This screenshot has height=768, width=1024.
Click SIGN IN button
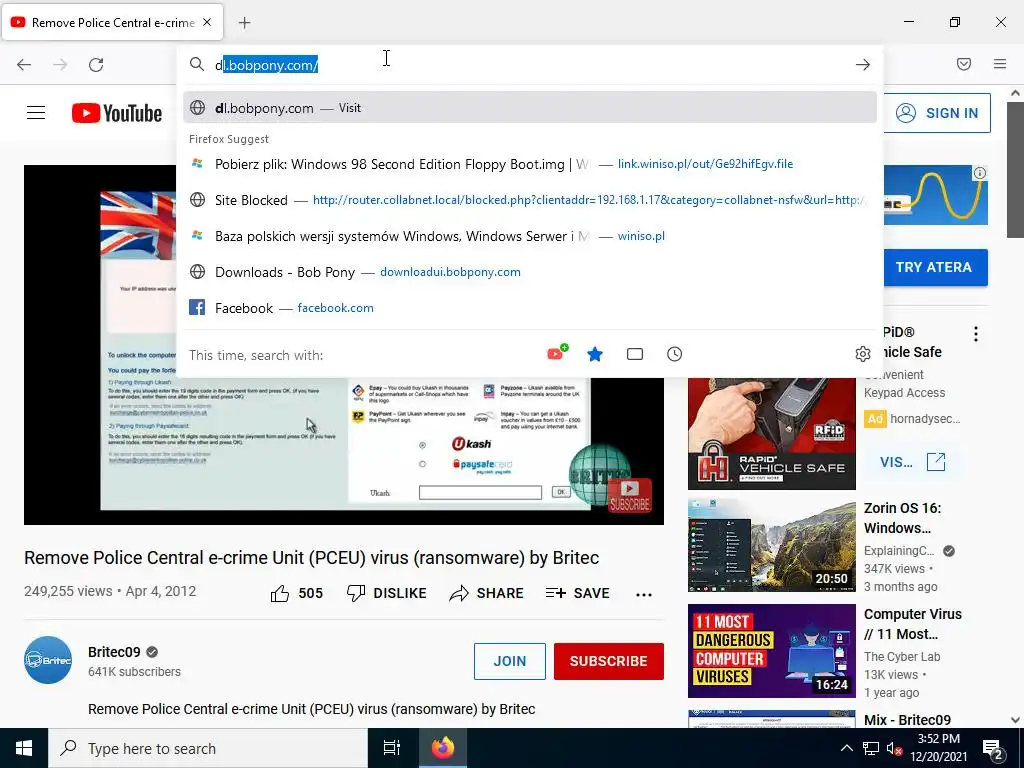pos(937,113)
